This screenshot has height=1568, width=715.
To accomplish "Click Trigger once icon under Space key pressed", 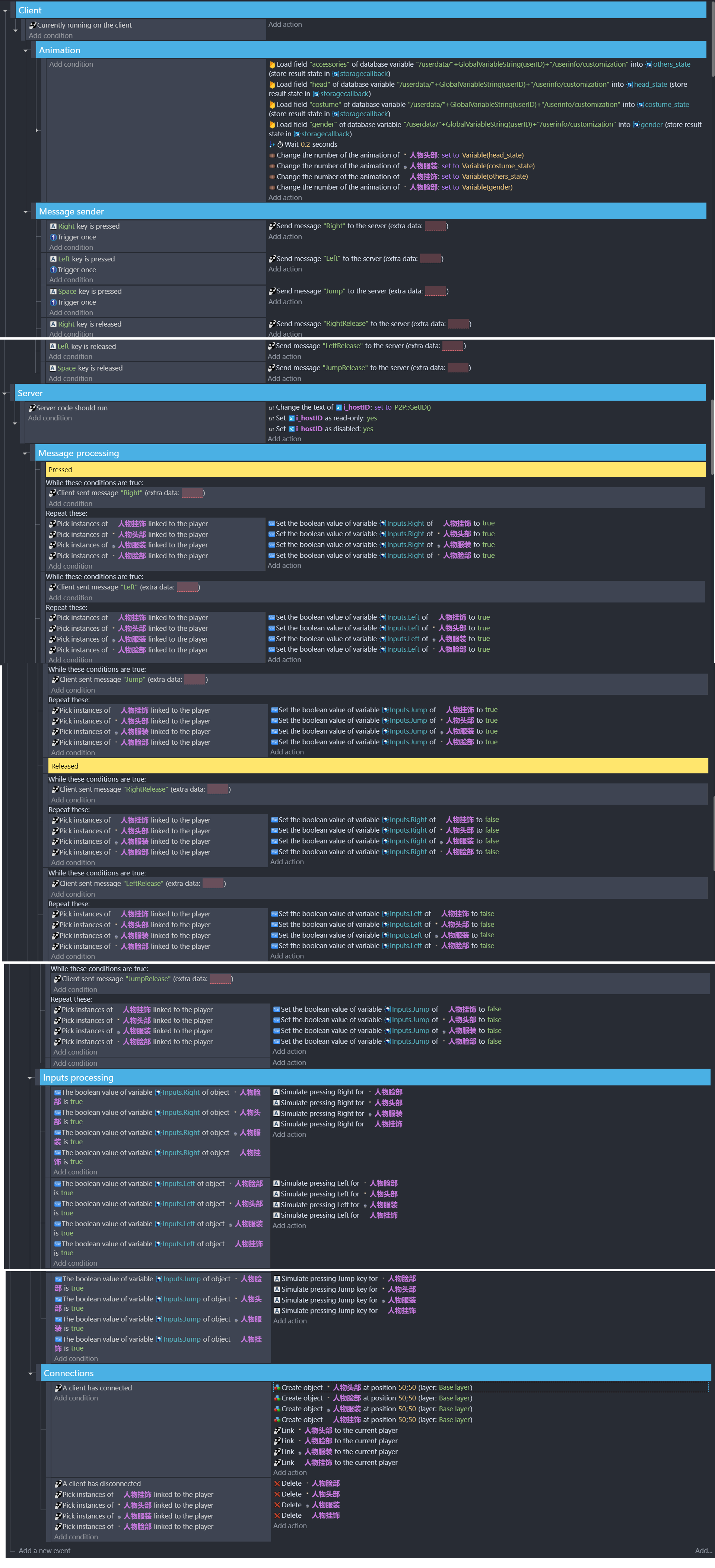I will (x=54, y=302).
